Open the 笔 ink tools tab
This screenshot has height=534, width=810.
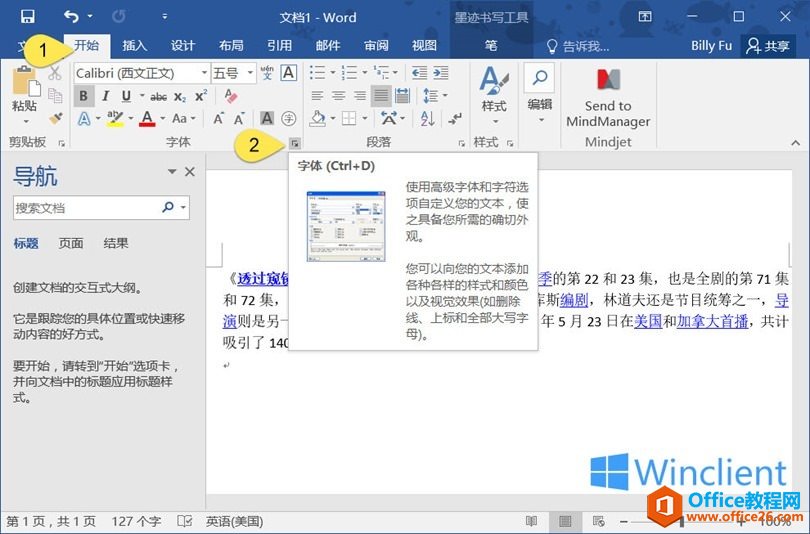tap(491, 45)
